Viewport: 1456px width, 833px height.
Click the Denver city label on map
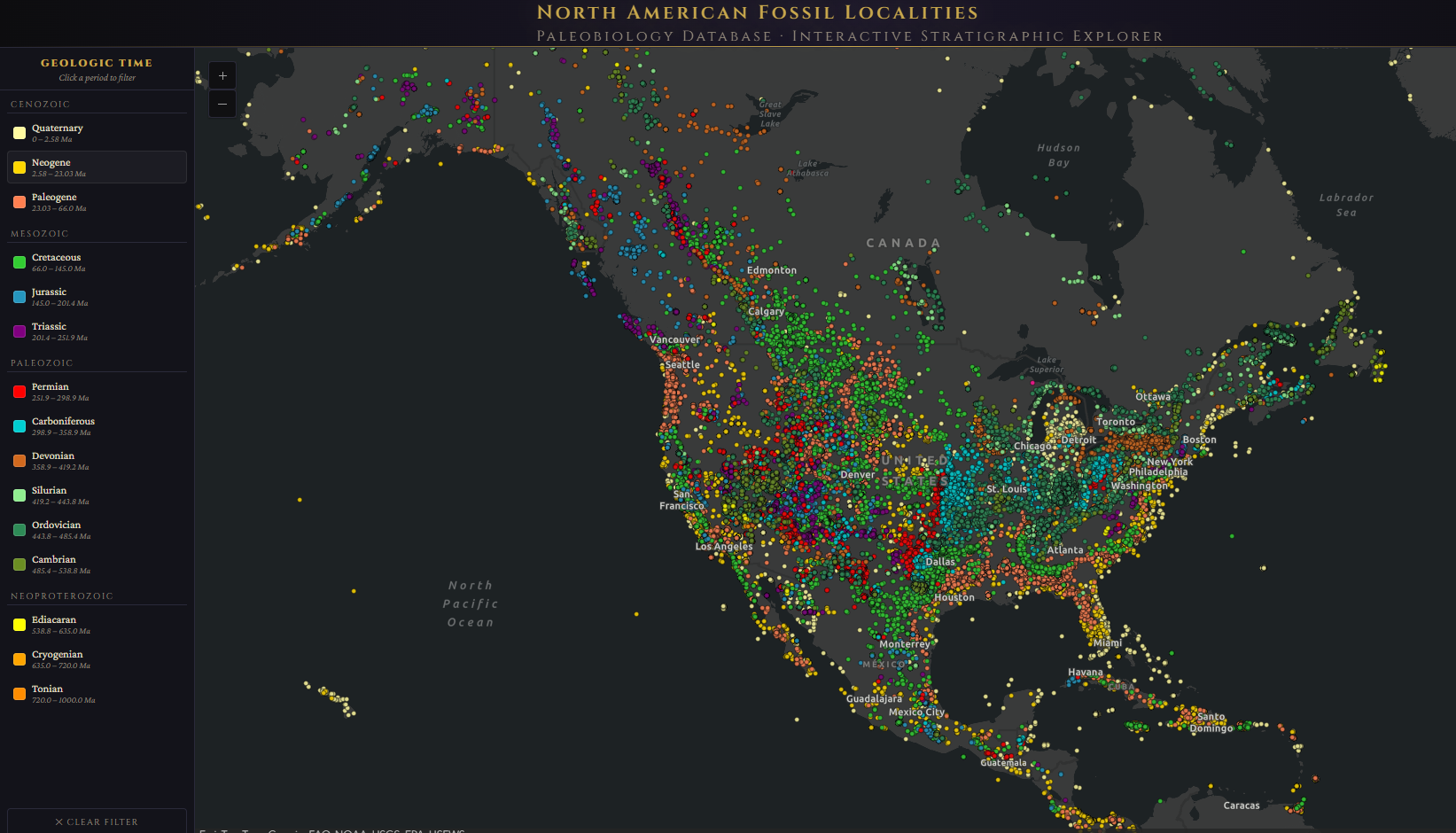click(857, 475)
